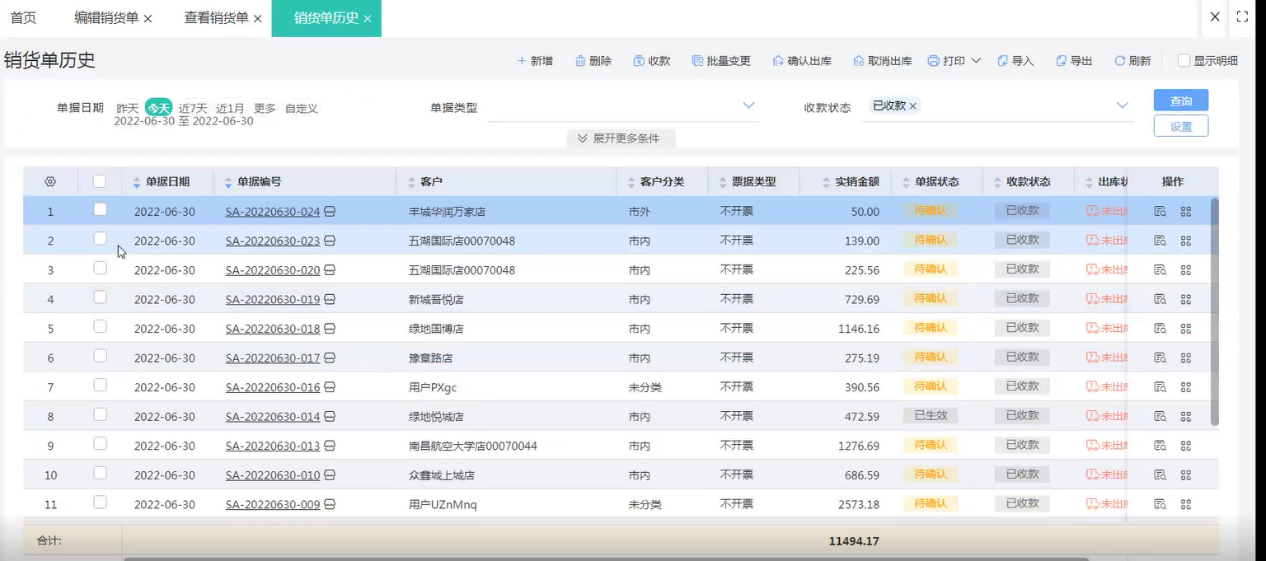Tick the checkbox for row 1

click(100, 210)
